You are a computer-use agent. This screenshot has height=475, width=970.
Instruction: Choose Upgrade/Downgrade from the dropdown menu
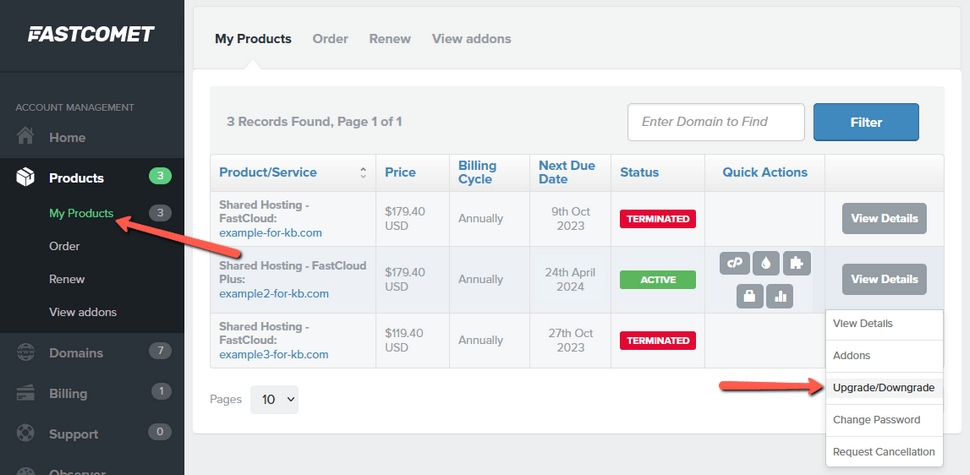[x=884, y=388]
